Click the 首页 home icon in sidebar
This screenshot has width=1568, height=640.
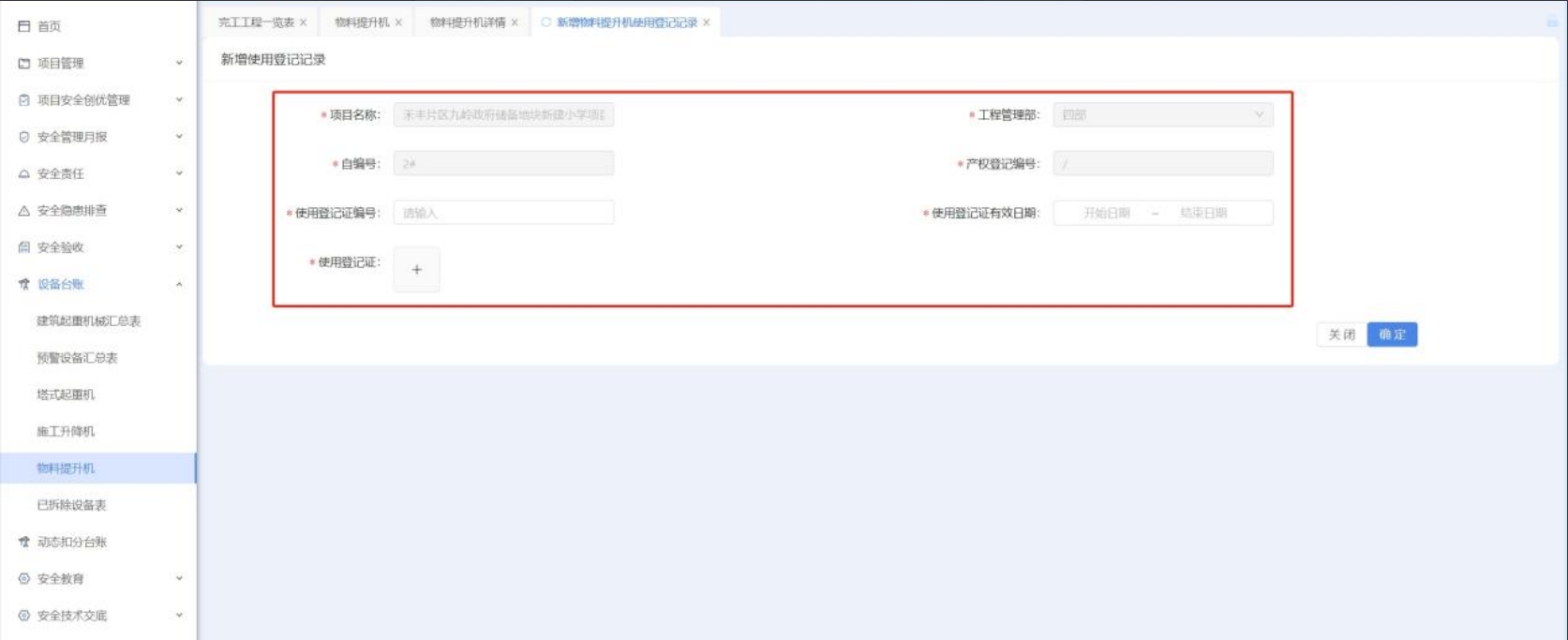(x=24, y=26)
